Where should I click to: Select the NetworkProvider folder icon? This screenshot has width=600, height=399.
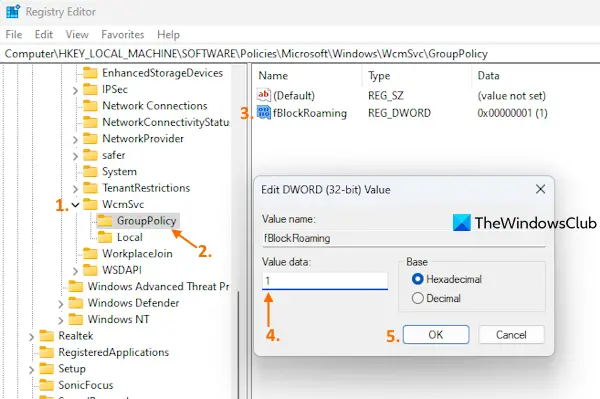tap(90, 139)
